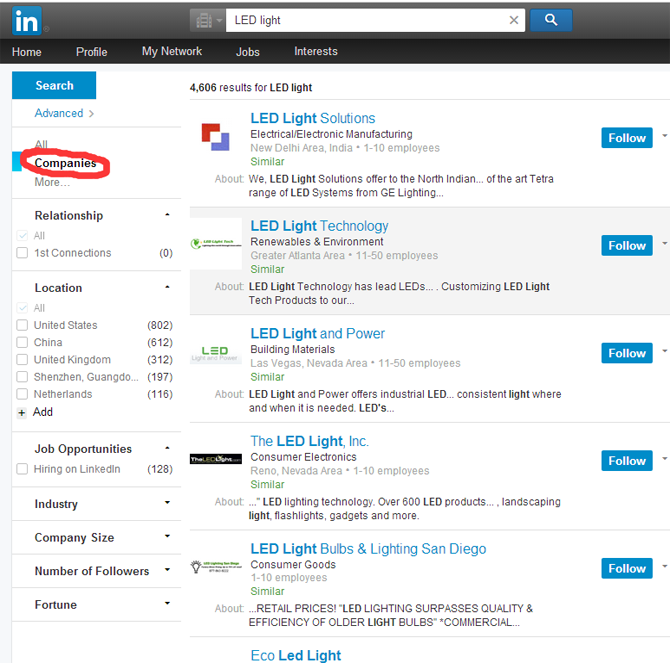670x663 pixels.
Task: Click the plus icon to Add location
Action: click(x=22, y=412)
